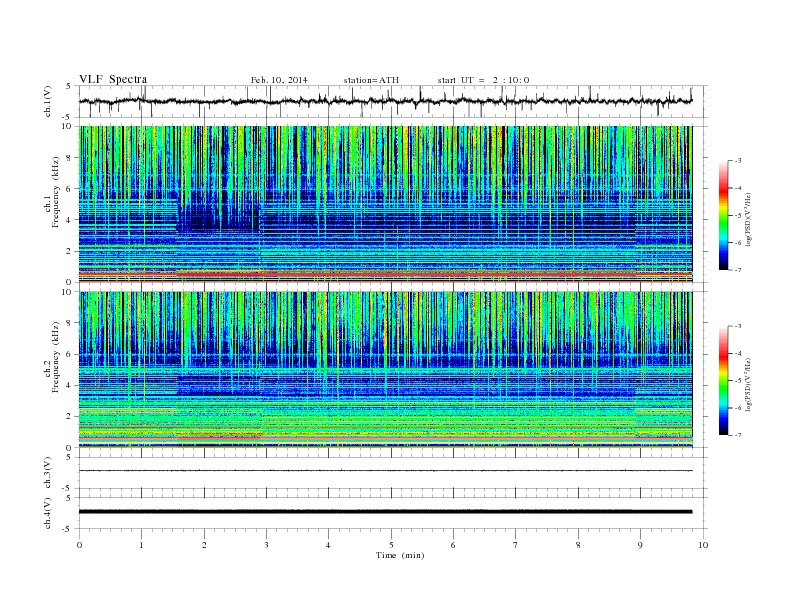Click the "-5" tick on ch.1 colorbar
The width and height of the screenshot is (792, 612).
(x=737, y=215)
